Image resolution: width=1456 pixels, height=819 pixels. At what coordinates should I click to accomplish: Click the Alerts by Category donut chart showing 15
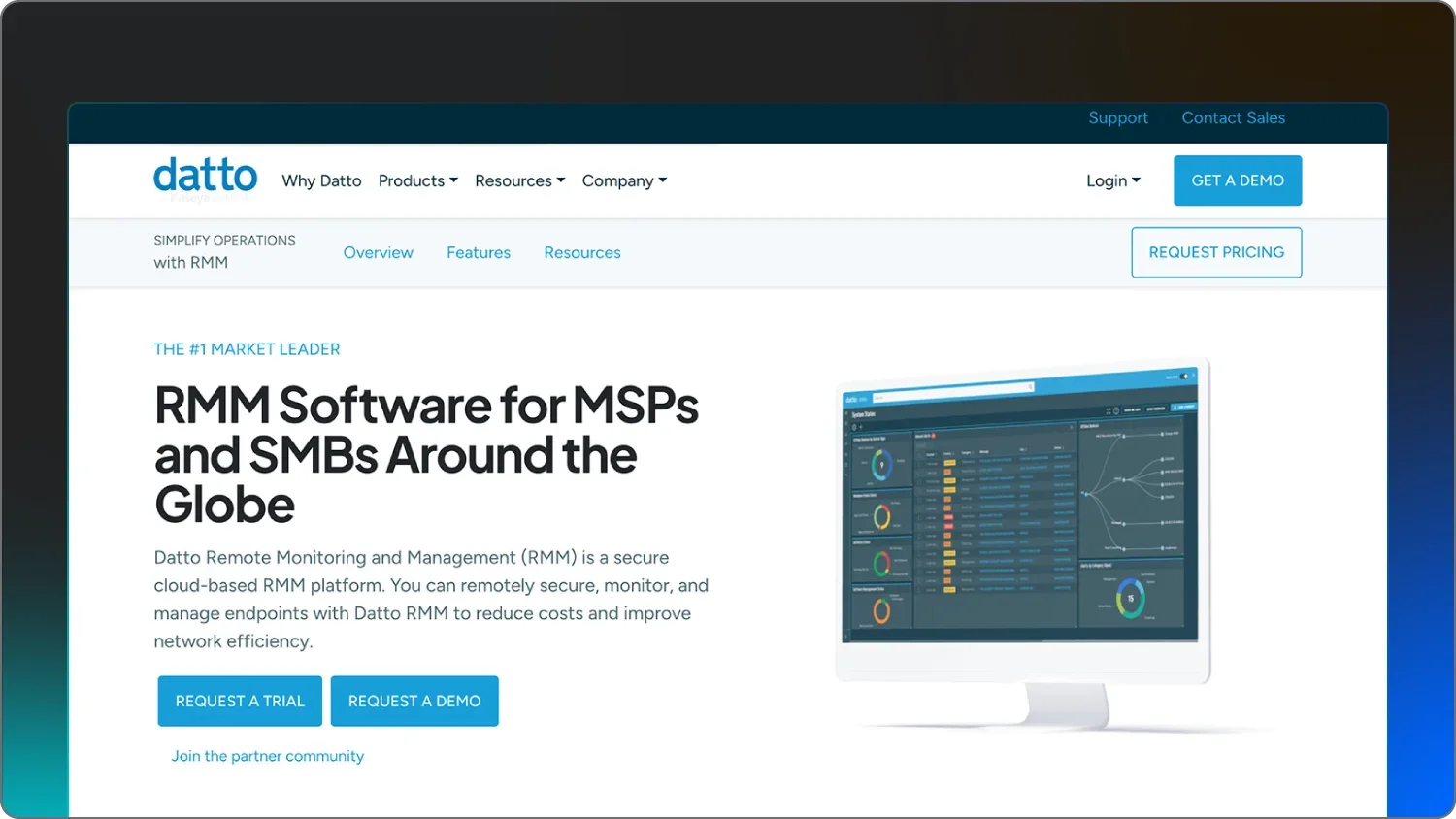(x=1129, y=599)
